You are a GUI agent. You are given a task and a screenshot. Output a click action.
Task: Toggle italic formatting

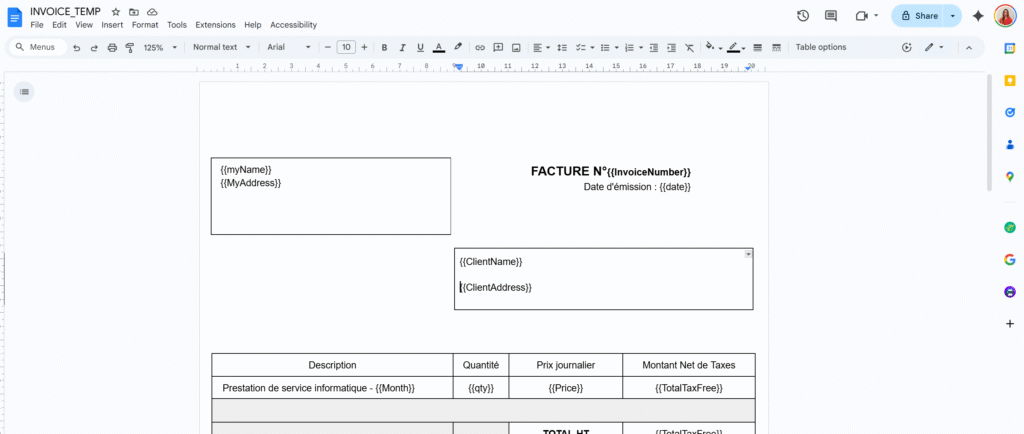402,47
